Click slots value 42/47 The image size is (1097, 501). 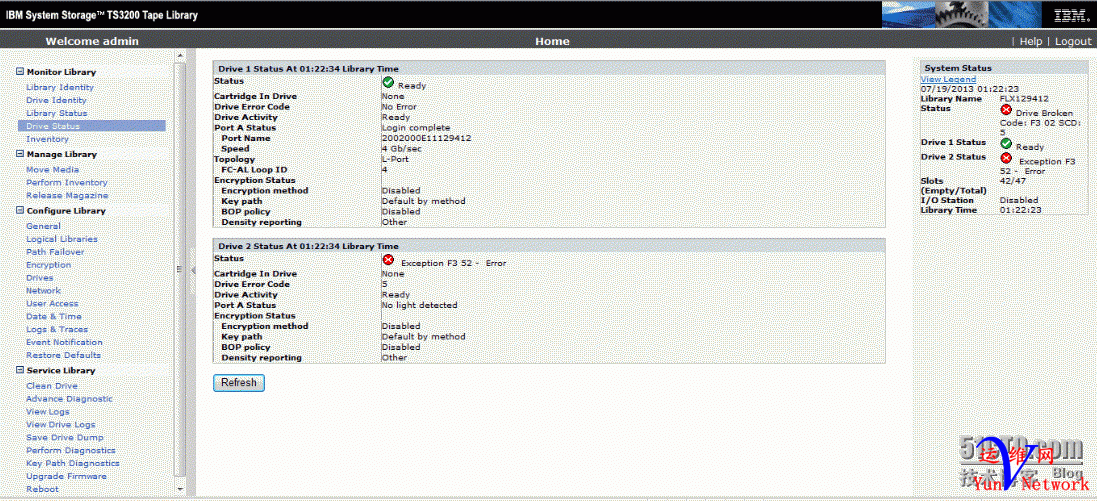click(1014, 181)
